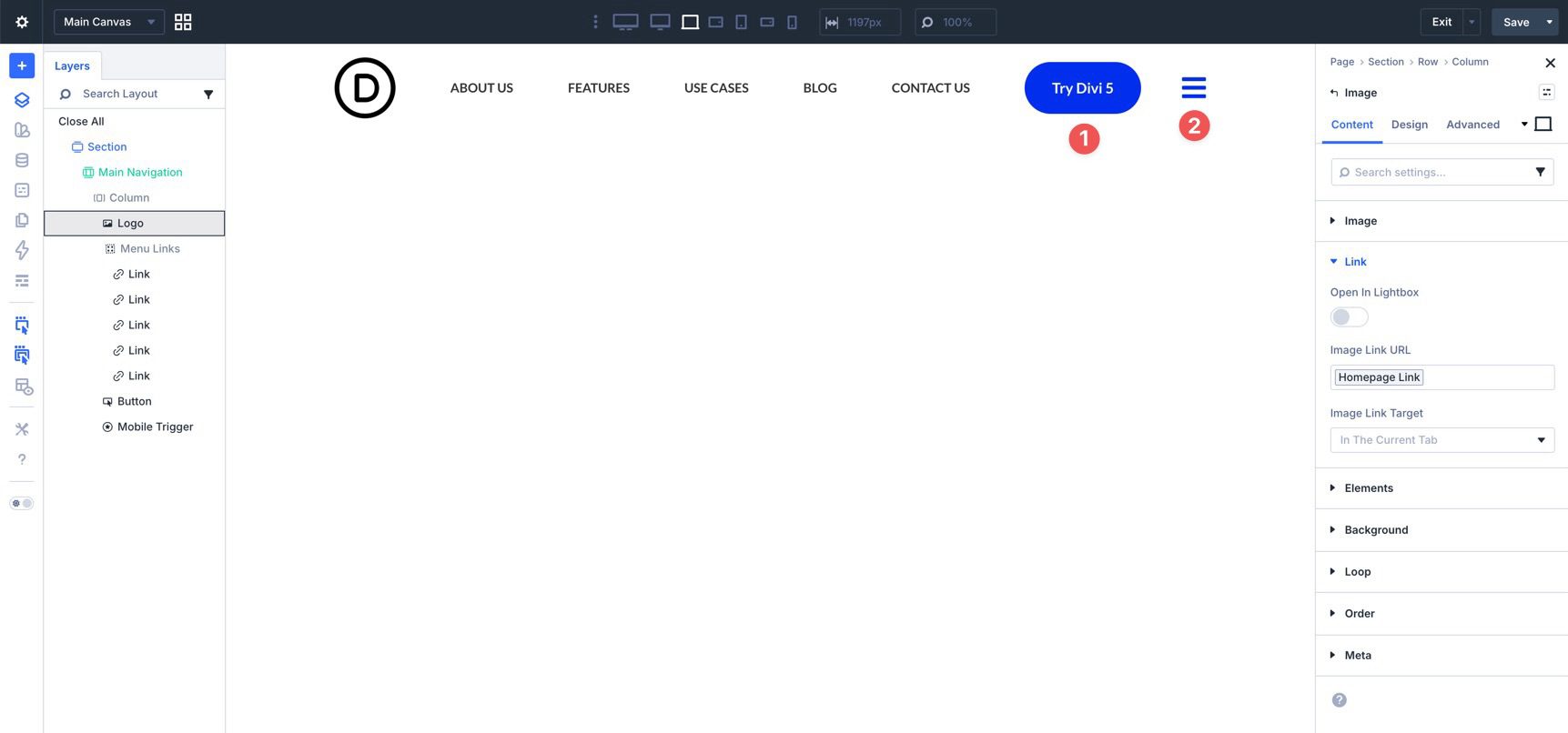Select the tablet landscape view icon
1568x733 pixels.
coord(716,22)
